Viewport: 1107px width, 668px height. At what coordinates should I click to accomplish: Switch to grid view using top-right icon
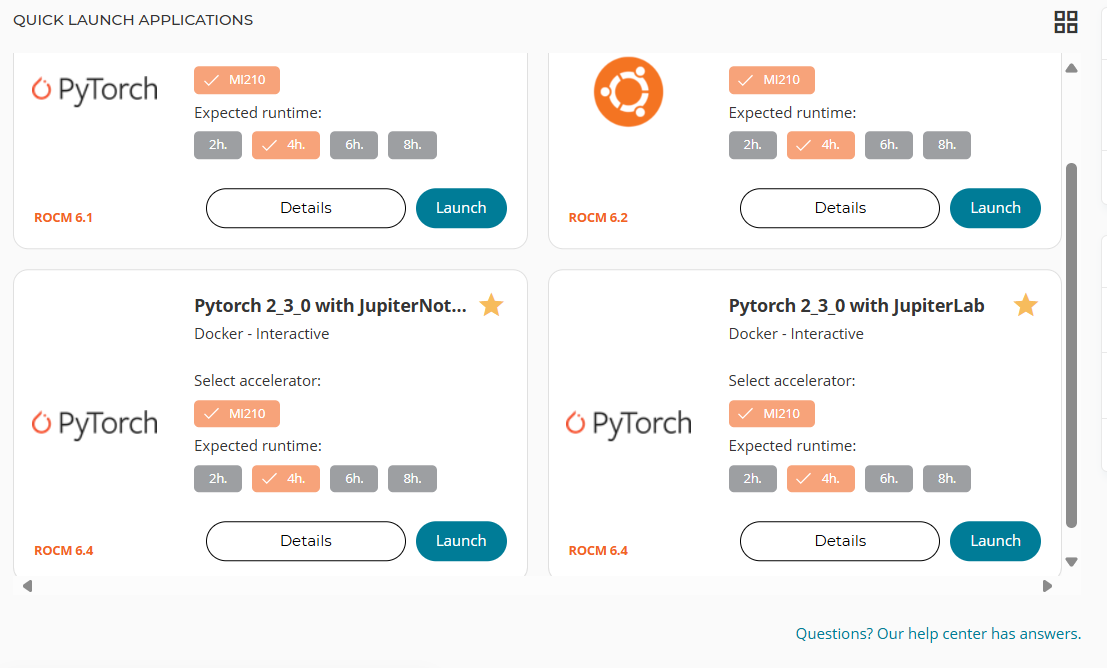pos(1065,22)
